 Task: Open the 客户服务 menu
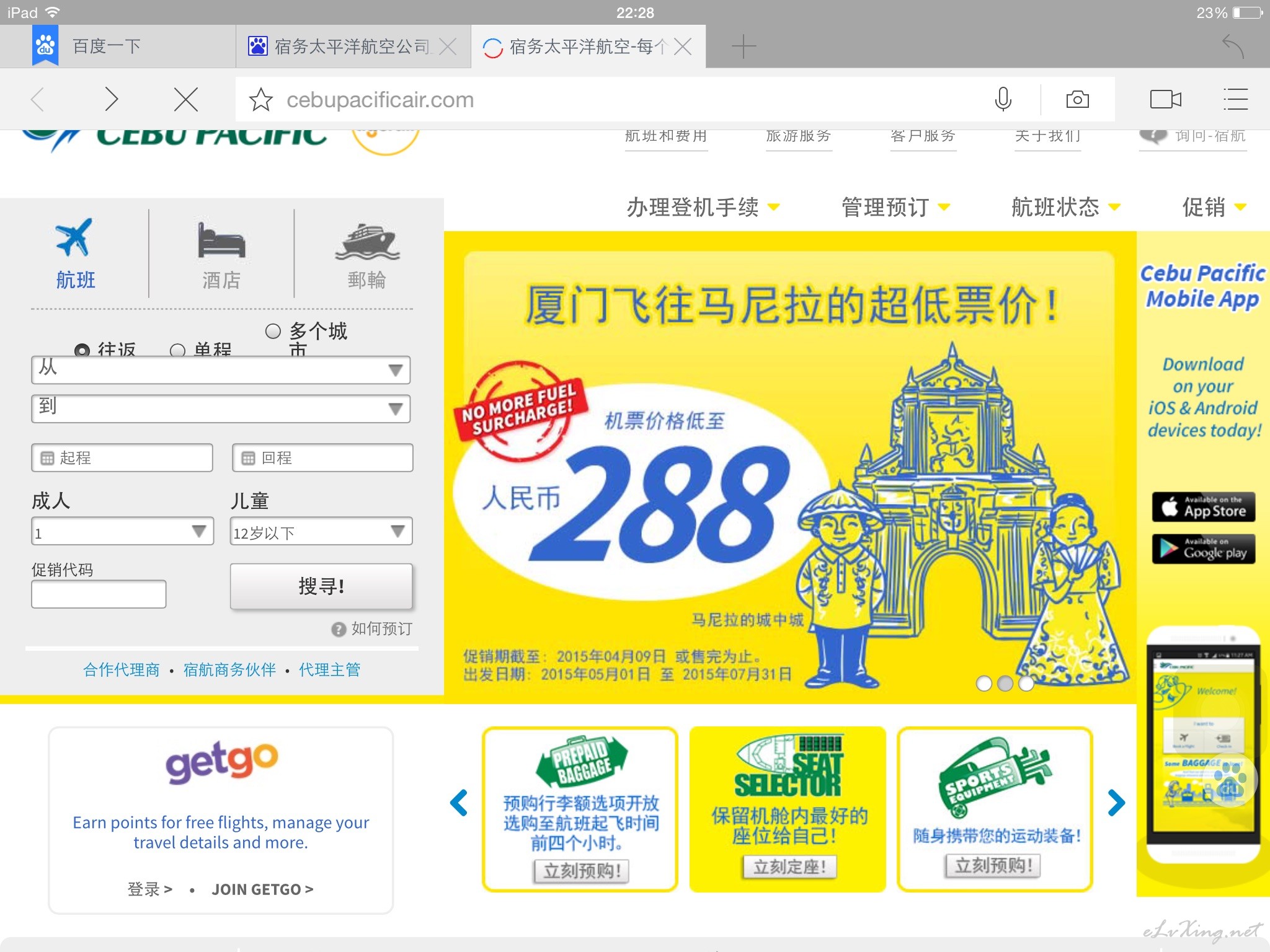[923, 136]
